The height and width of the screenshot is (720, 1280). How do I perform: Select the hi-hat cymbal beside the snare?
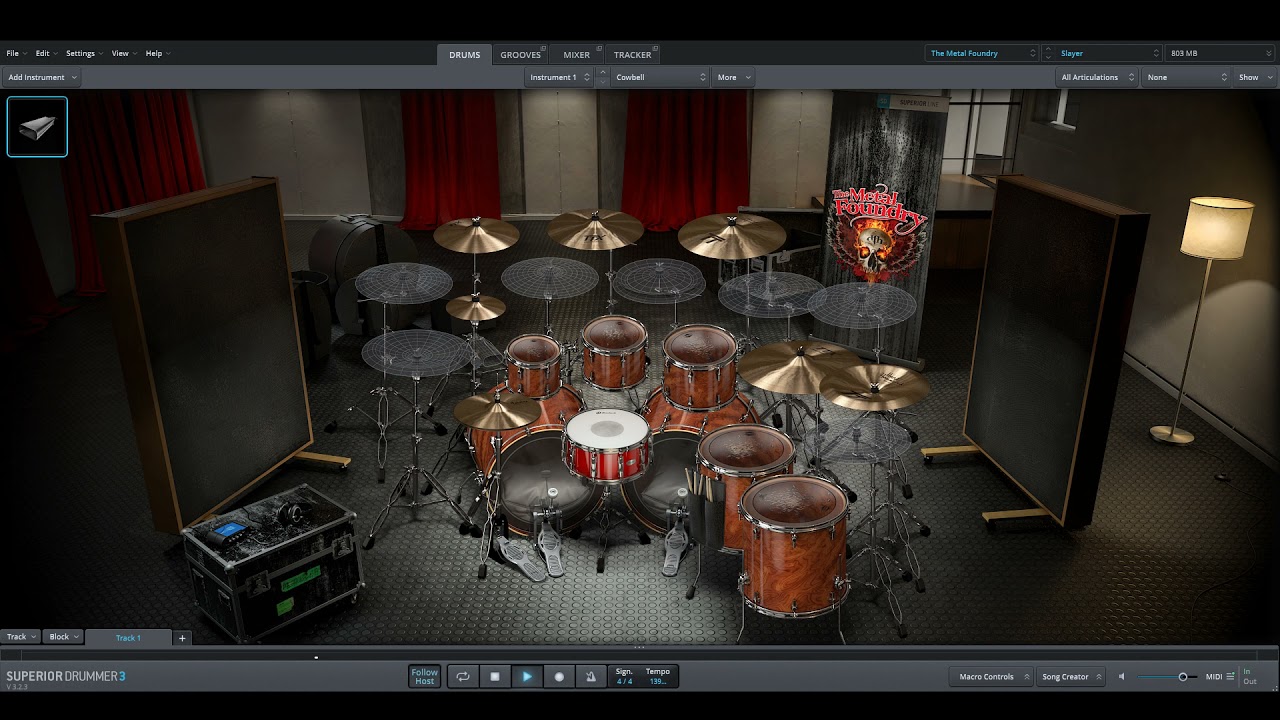pyautogui.click(x=497, y=410)
